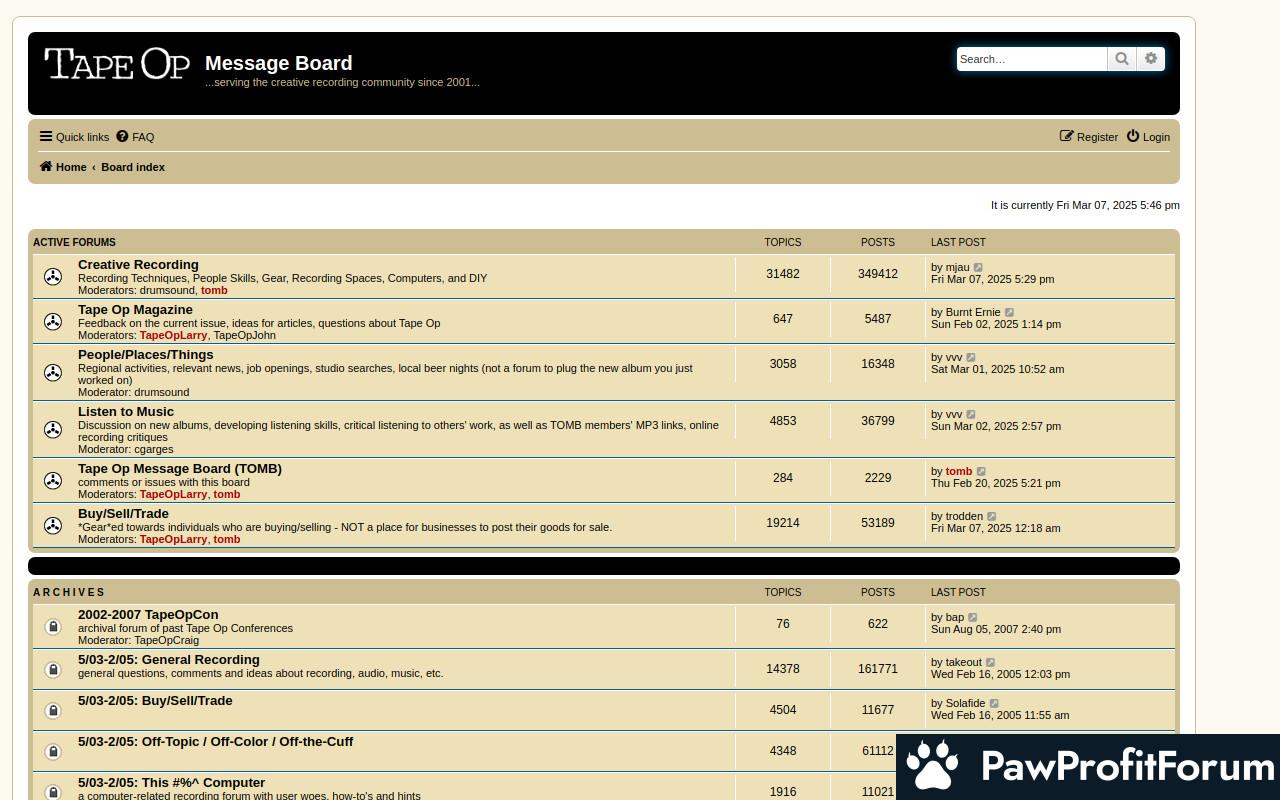Image resolution: width=1280 pixels, height=800 pixels.
Task: Open 5/03-2/05: General Recording archive
Action: click(169, 660)
